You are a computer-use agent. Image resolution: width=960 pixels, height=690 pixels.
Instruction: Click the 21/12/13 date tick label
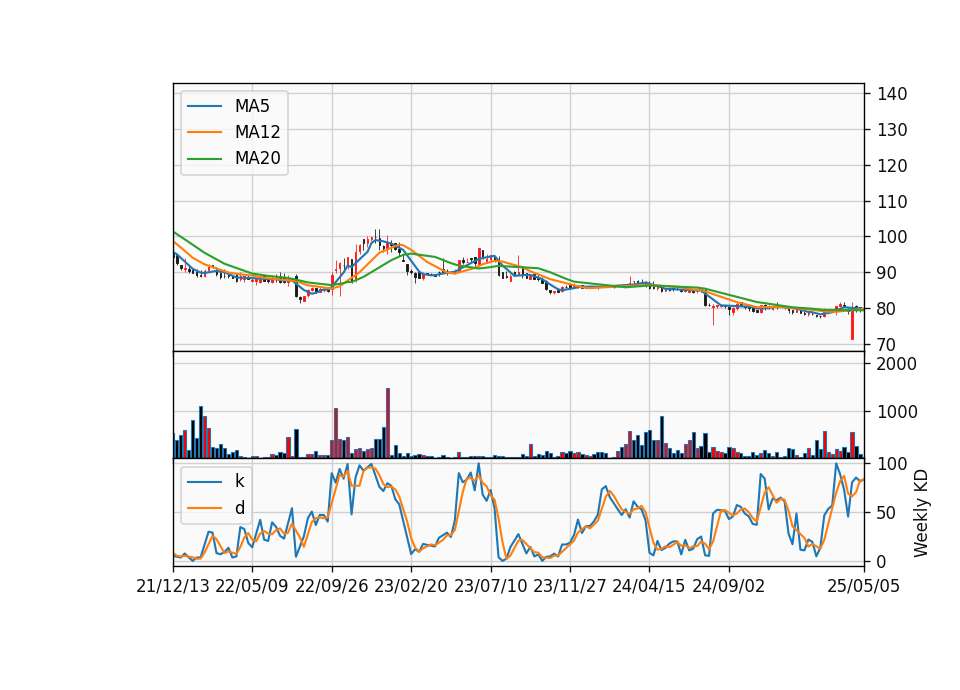coord(173,586)
